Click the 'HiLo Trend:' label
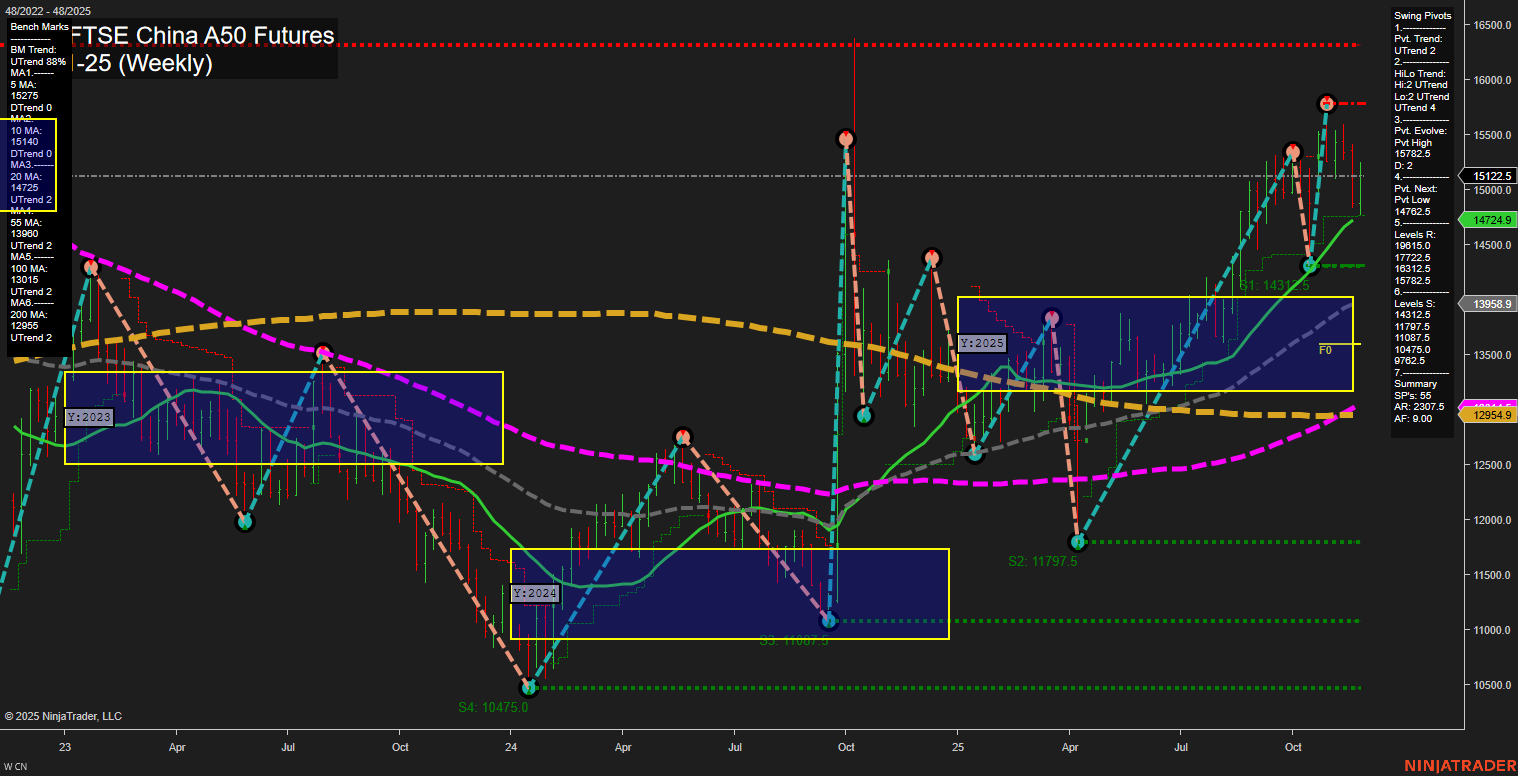 click(1419, 74)
